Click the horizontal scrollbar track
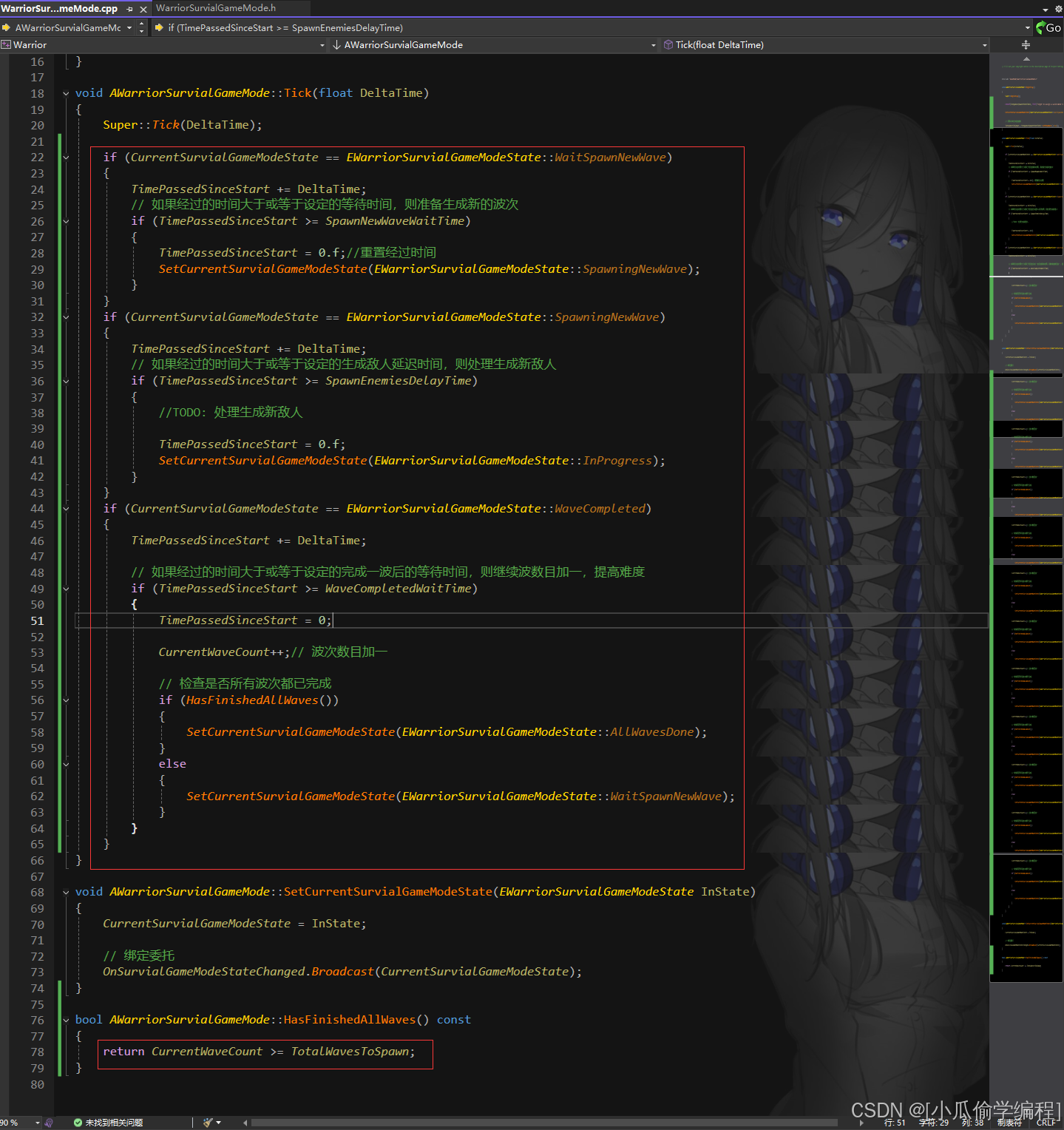This screenshot has width=1064, height=1130. [543, 1123]
